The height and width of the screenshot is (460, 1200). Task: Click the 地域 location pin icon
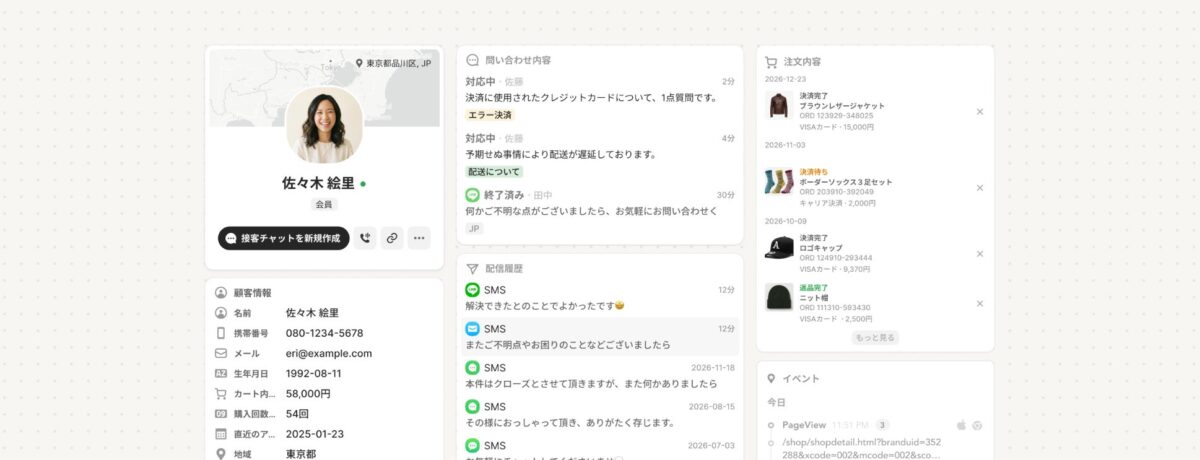tap(221, 454)
